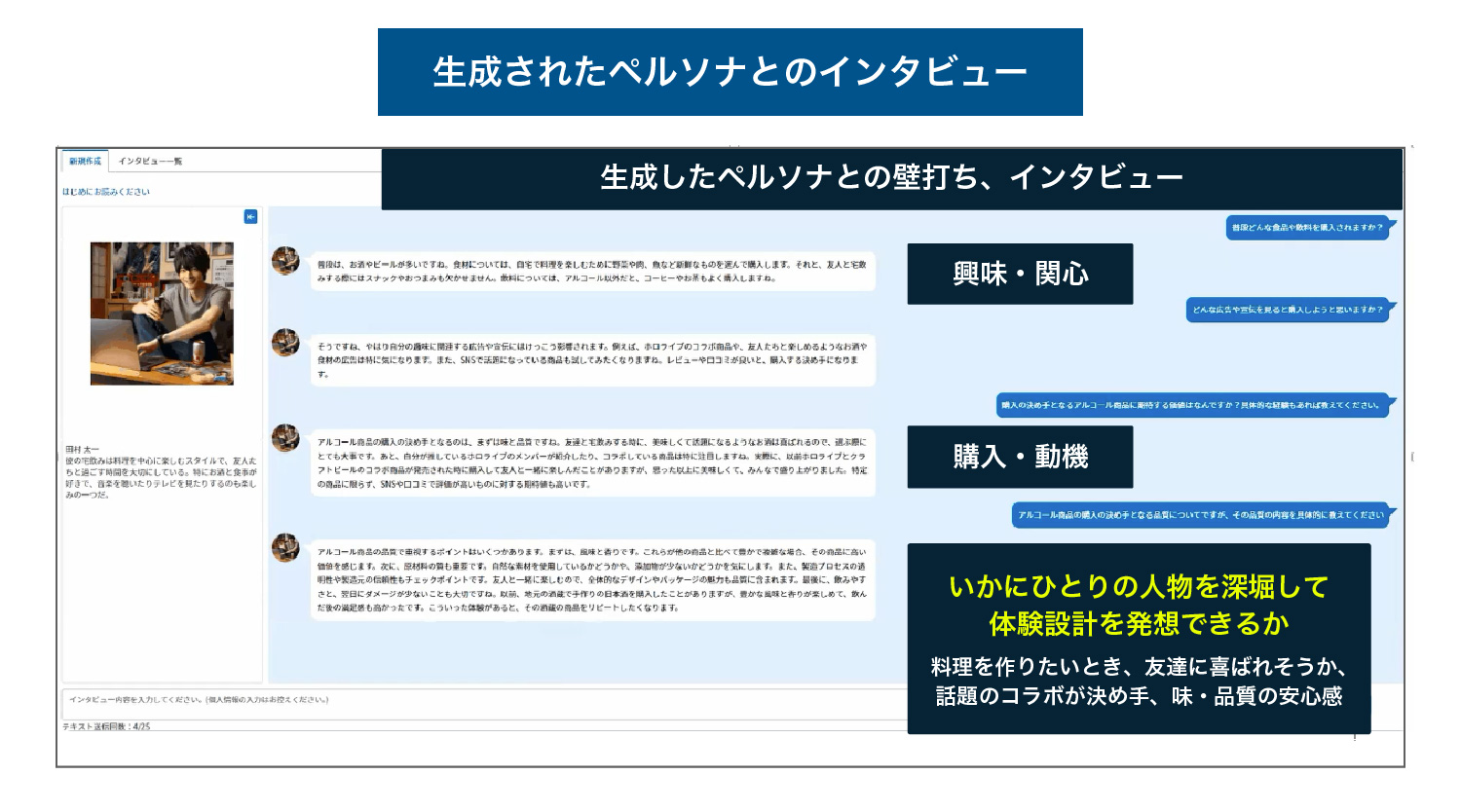Open the はじめにお読みください link
This screenshot has width=1461, height=812.
point(106,192)
